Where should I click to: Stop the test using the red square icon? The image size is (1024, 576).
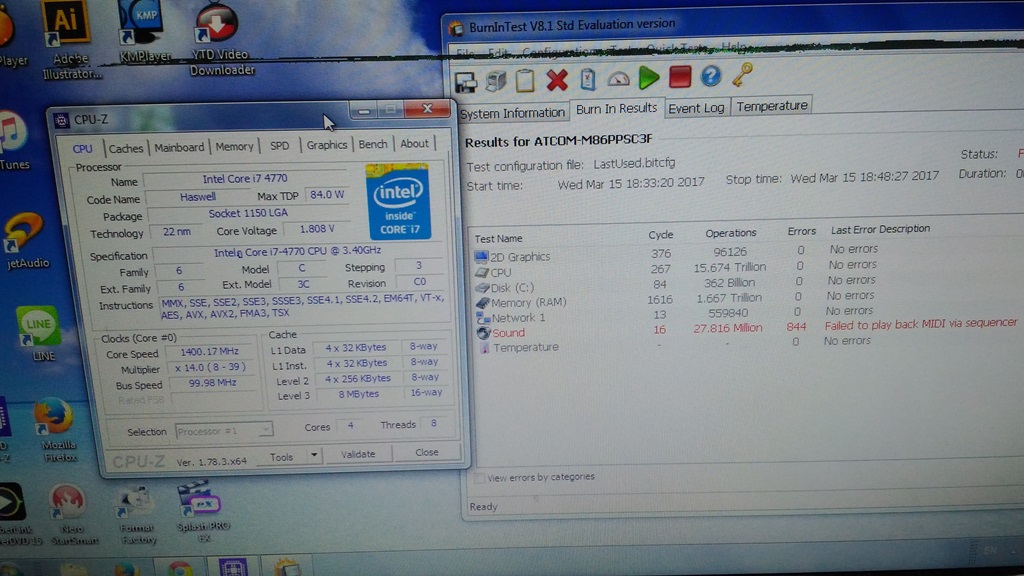680,77
